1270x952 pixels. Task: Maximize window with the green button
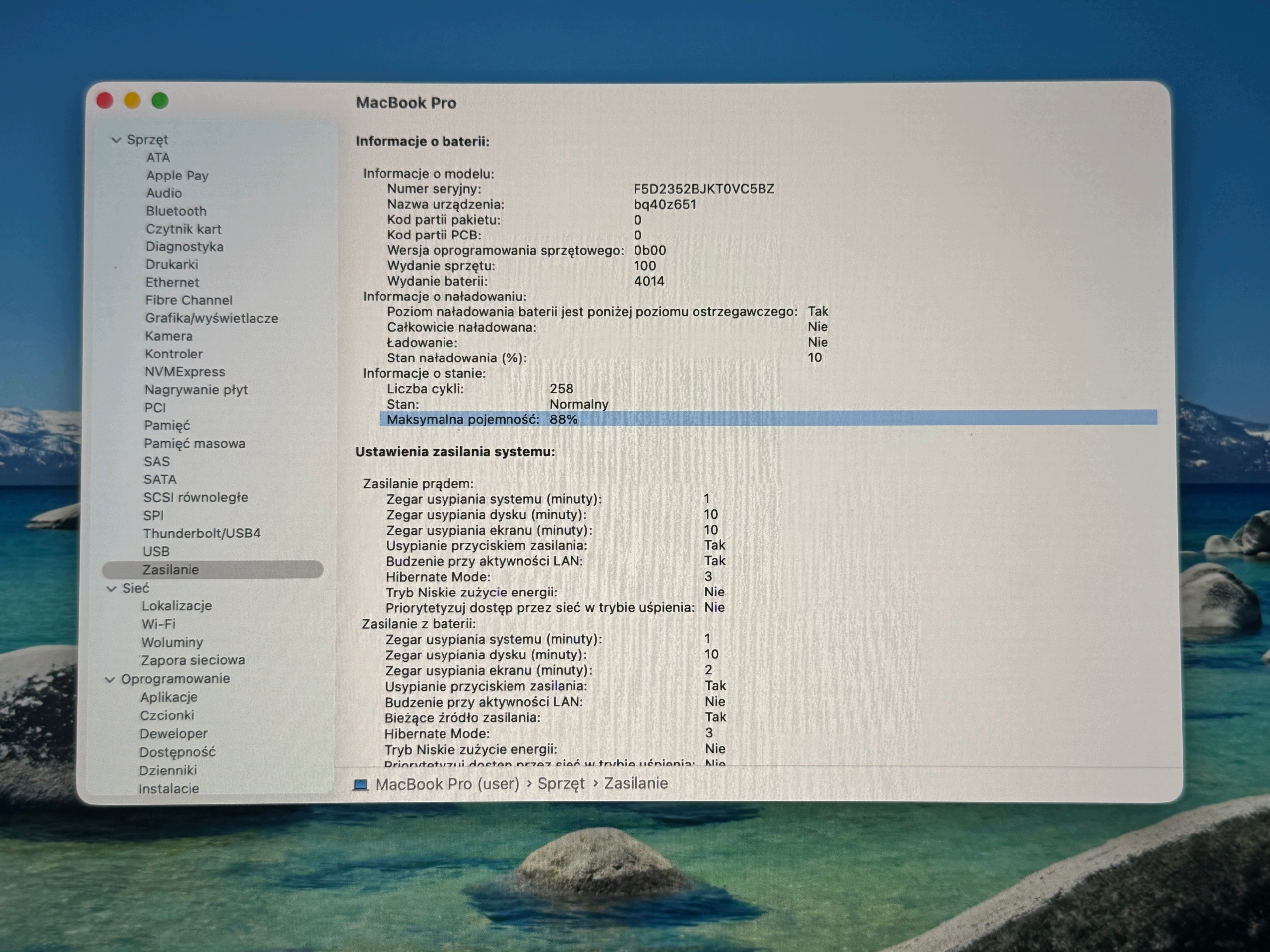click(x=160, y=101)
